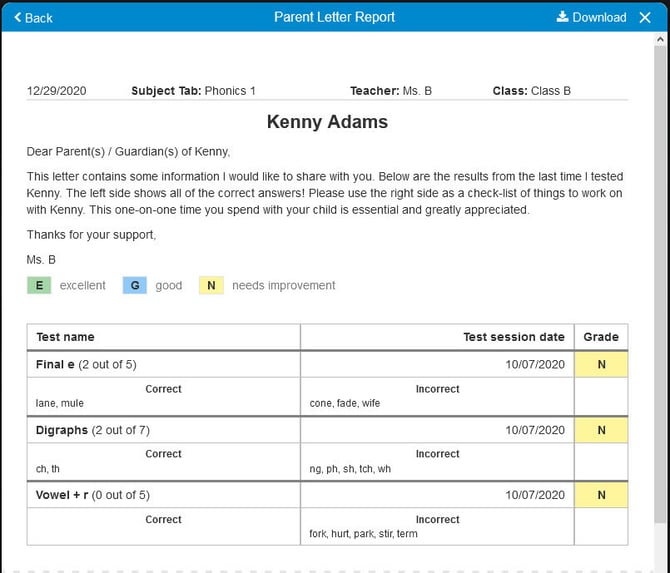Close the report with the X icon
The width and height of the screenshot is (670, 573).
(645, 17)
